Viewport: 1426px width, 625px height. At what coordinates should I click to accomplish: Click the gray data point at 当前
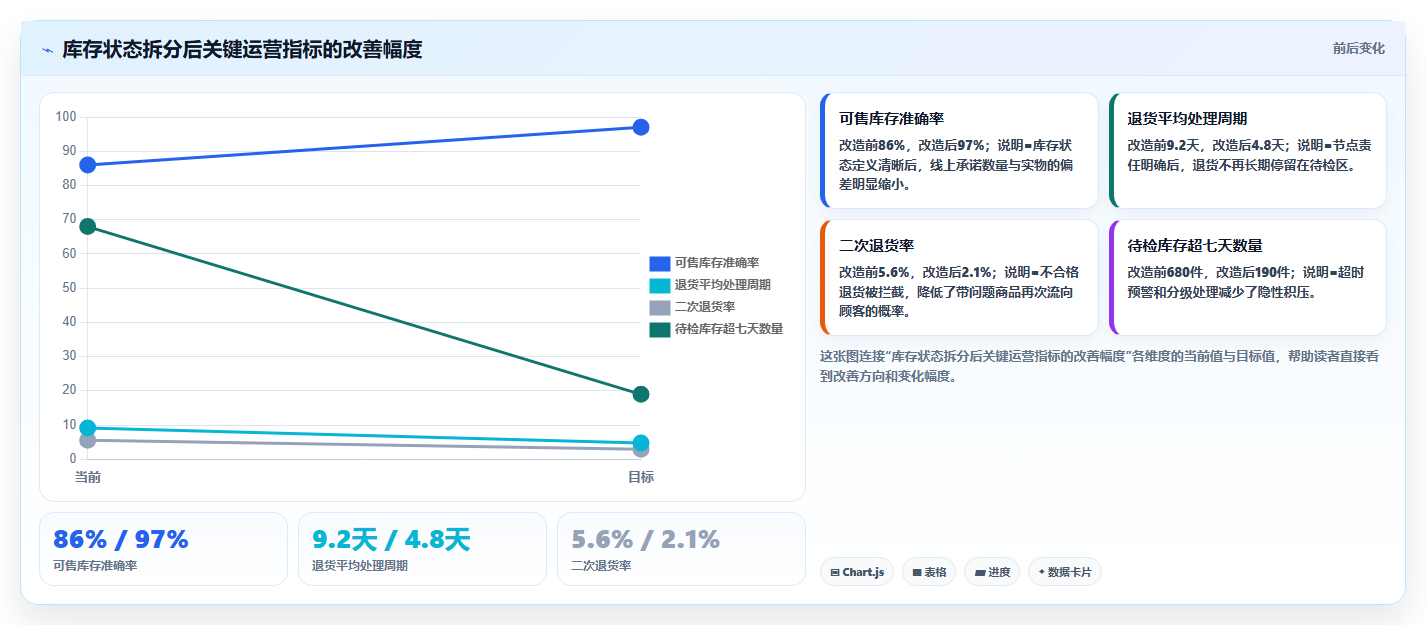tap(88, 440)
